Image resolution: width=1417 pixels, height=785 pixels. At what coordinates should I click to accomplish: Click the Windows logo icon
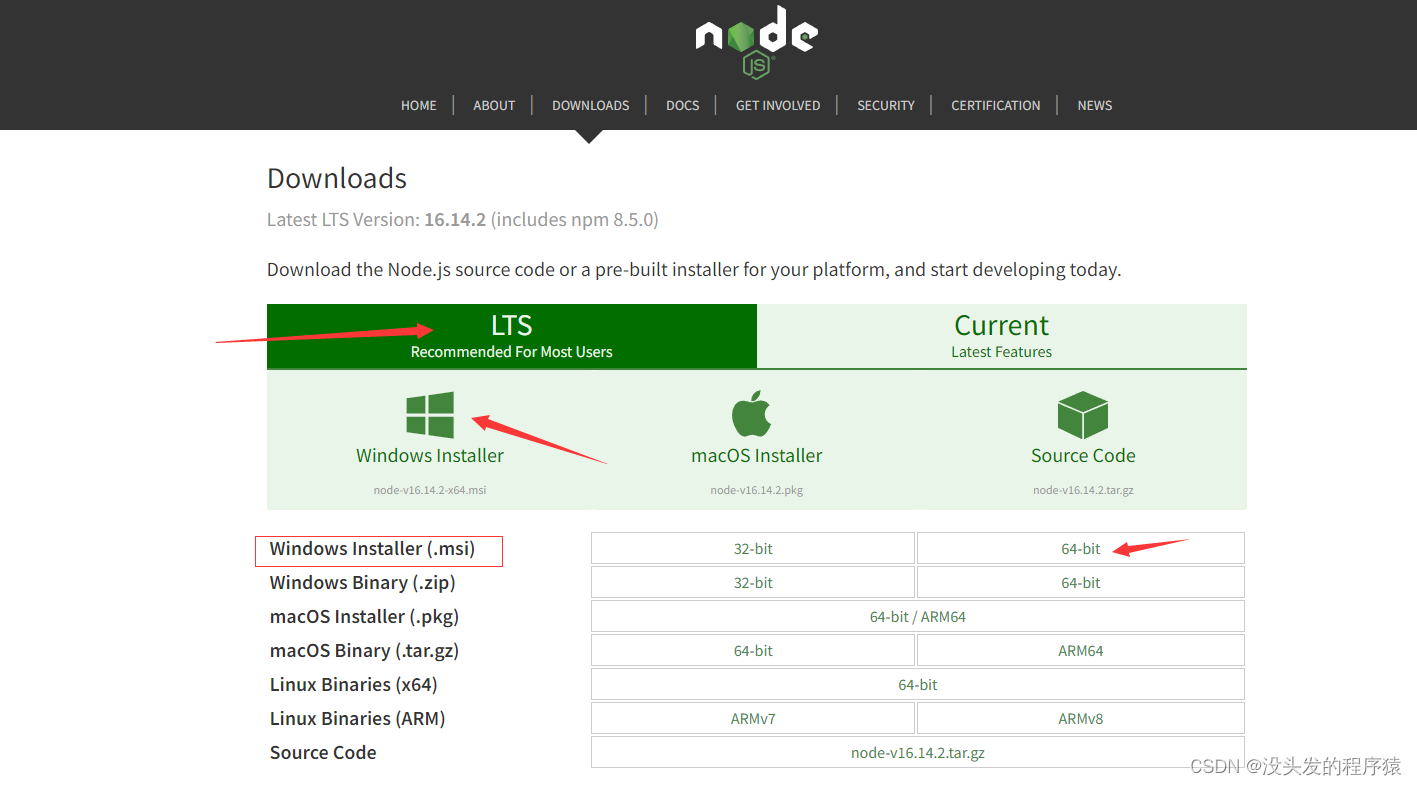430,415
